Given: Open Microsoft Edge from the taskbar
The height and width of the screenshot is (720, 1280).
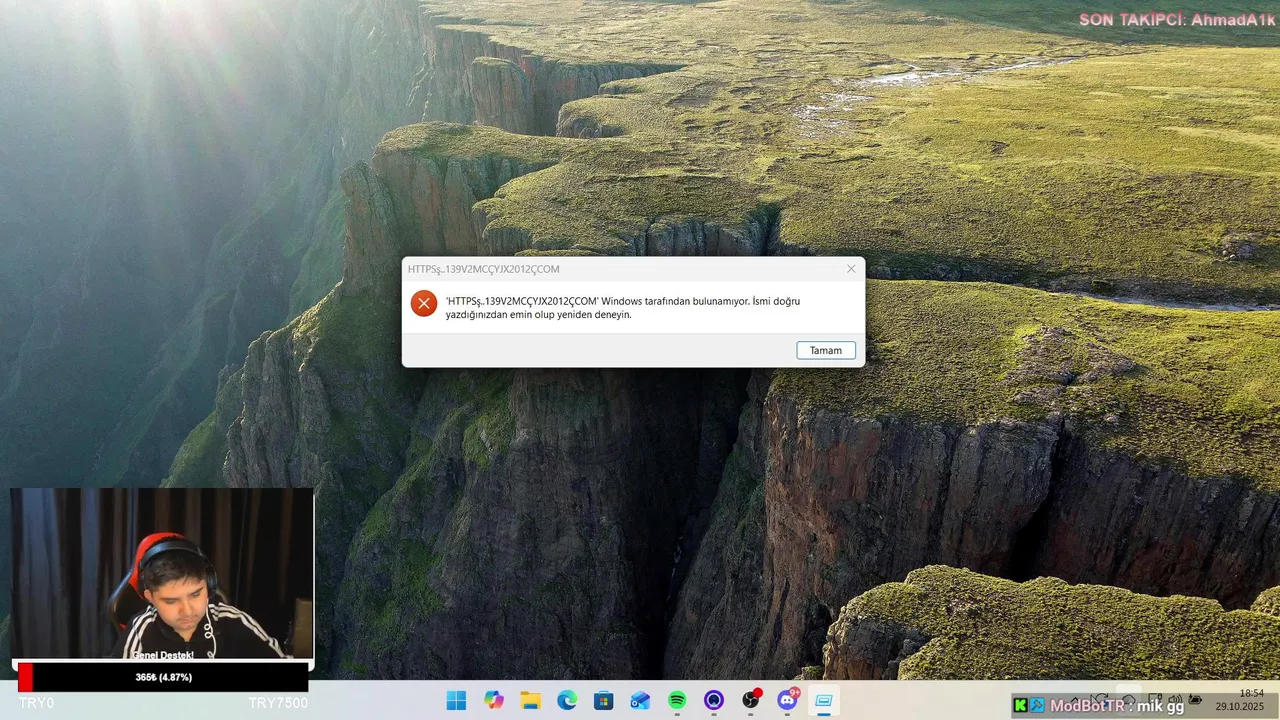Looking at the screenshot, I should [567, 701].
